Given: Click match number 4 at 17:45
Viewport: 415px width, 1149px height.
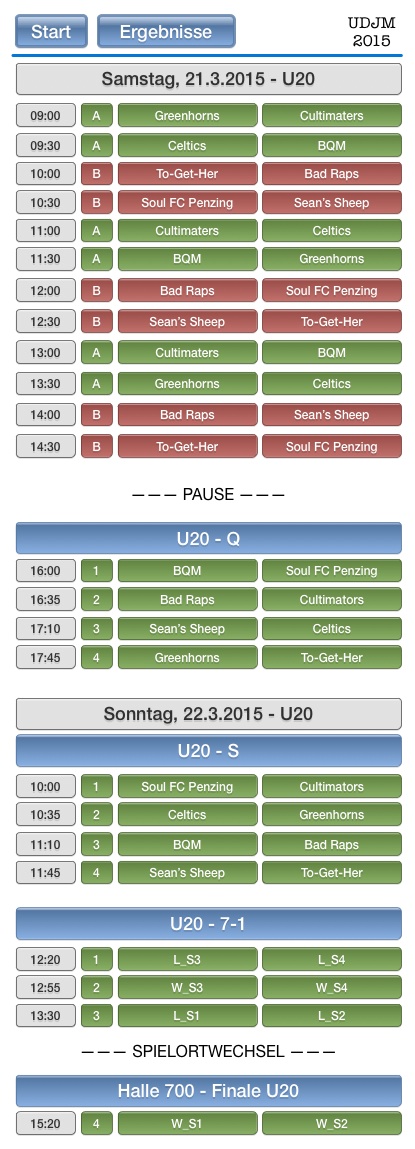Looking at the screenshot, I should [x=97, y=657].
